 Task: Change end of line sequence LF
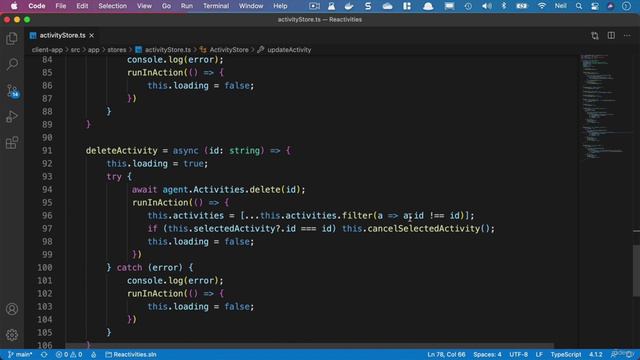539,354
